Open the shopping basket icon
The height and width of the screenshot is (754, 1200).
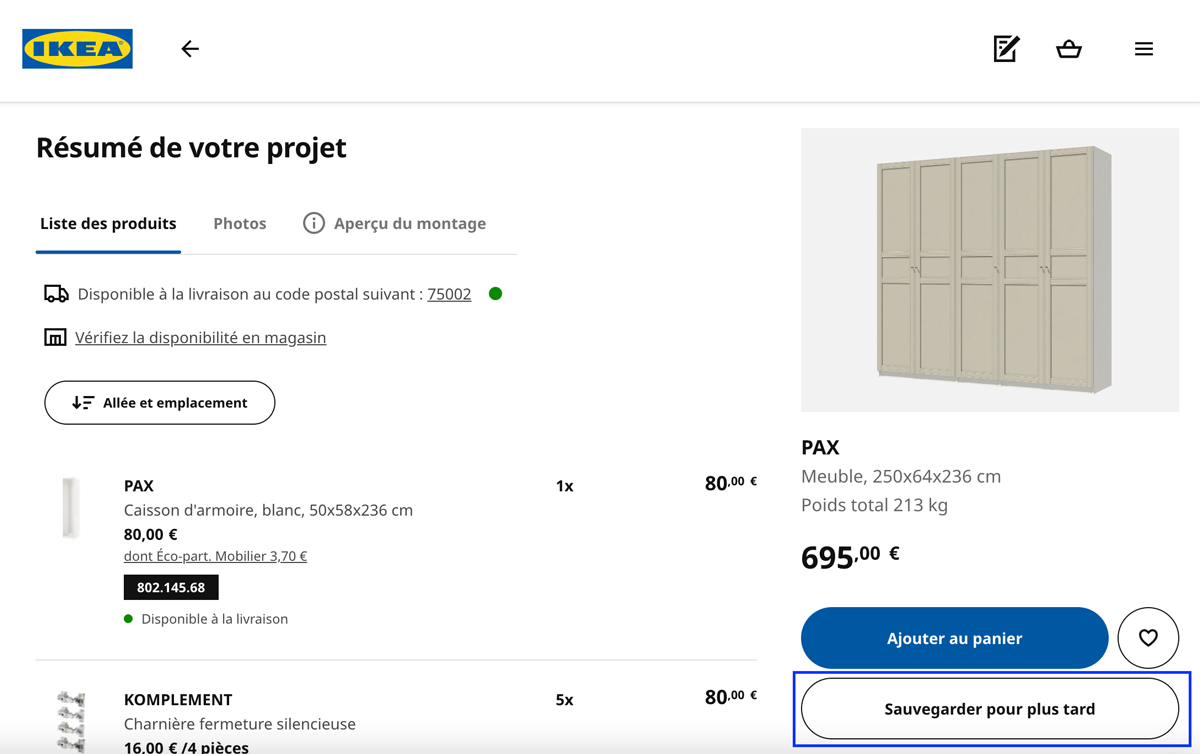tap(1069, 49)
